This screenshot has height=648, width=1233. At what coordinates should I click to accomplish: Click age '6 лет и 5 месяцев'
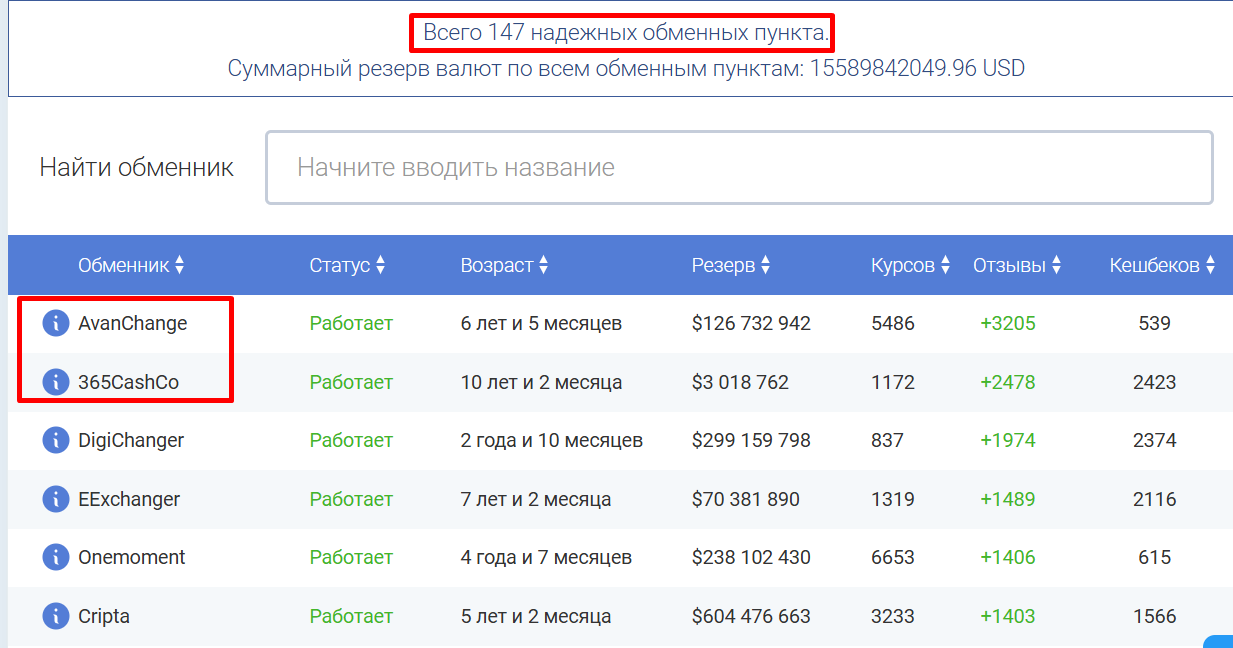coord(541,323)
